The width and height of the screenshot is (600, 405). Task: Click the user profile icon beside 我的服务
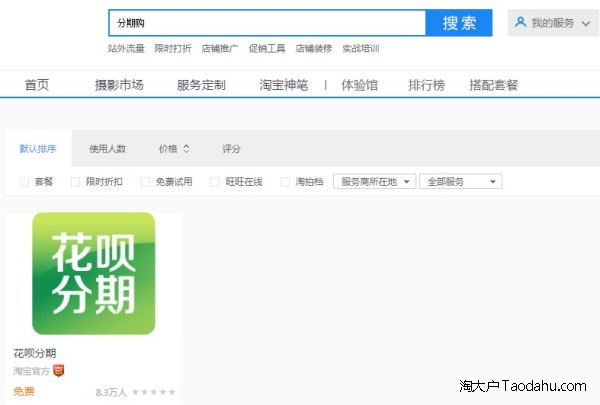[520, 22]
